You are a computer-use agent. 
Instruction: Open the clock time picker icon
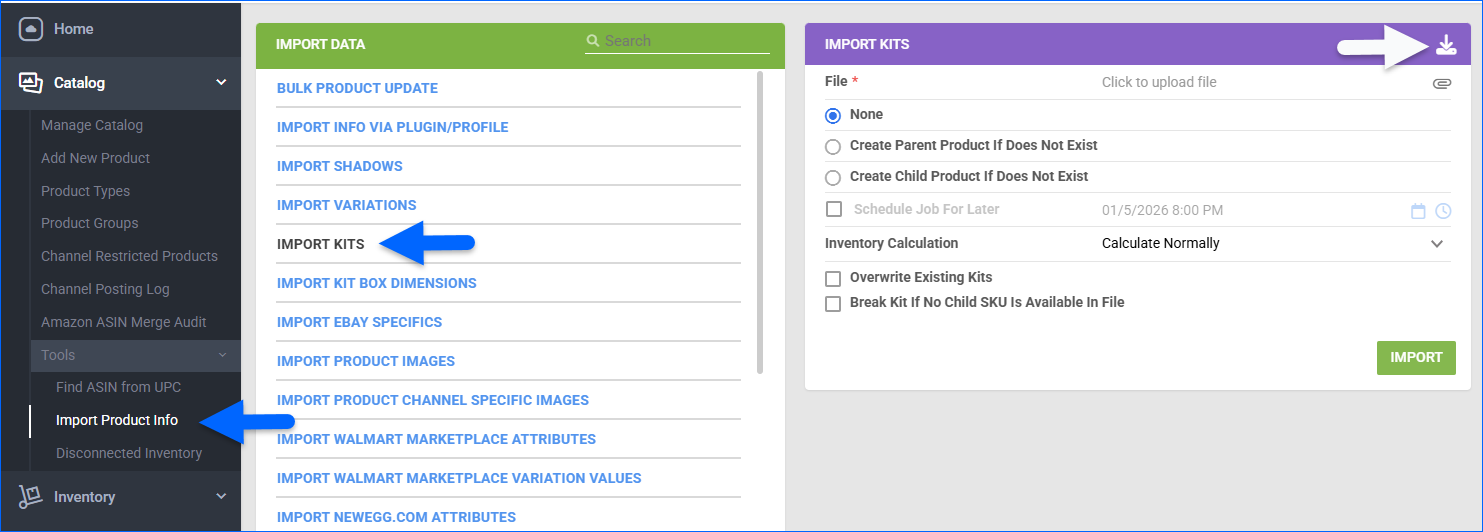[1442, 211]
